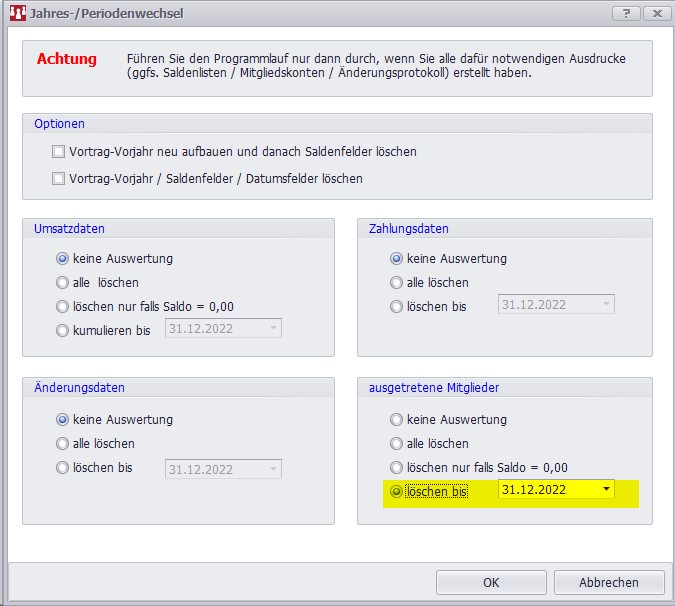Open the Umsatzdaten kumulieren bis date dropdown

coord(273,330)
